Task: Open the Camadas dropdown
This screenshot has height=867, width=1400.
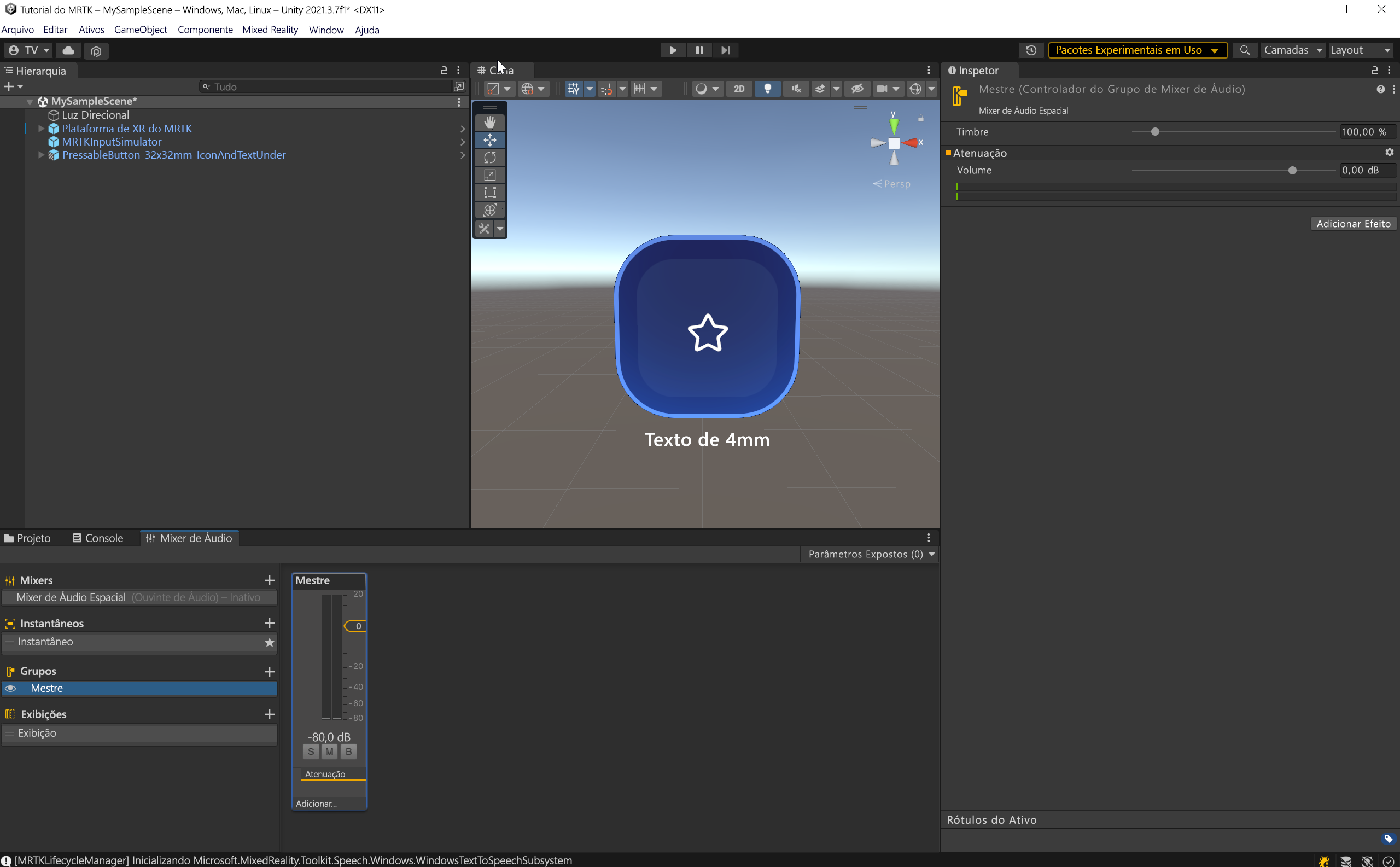Action: (1292, 50)
